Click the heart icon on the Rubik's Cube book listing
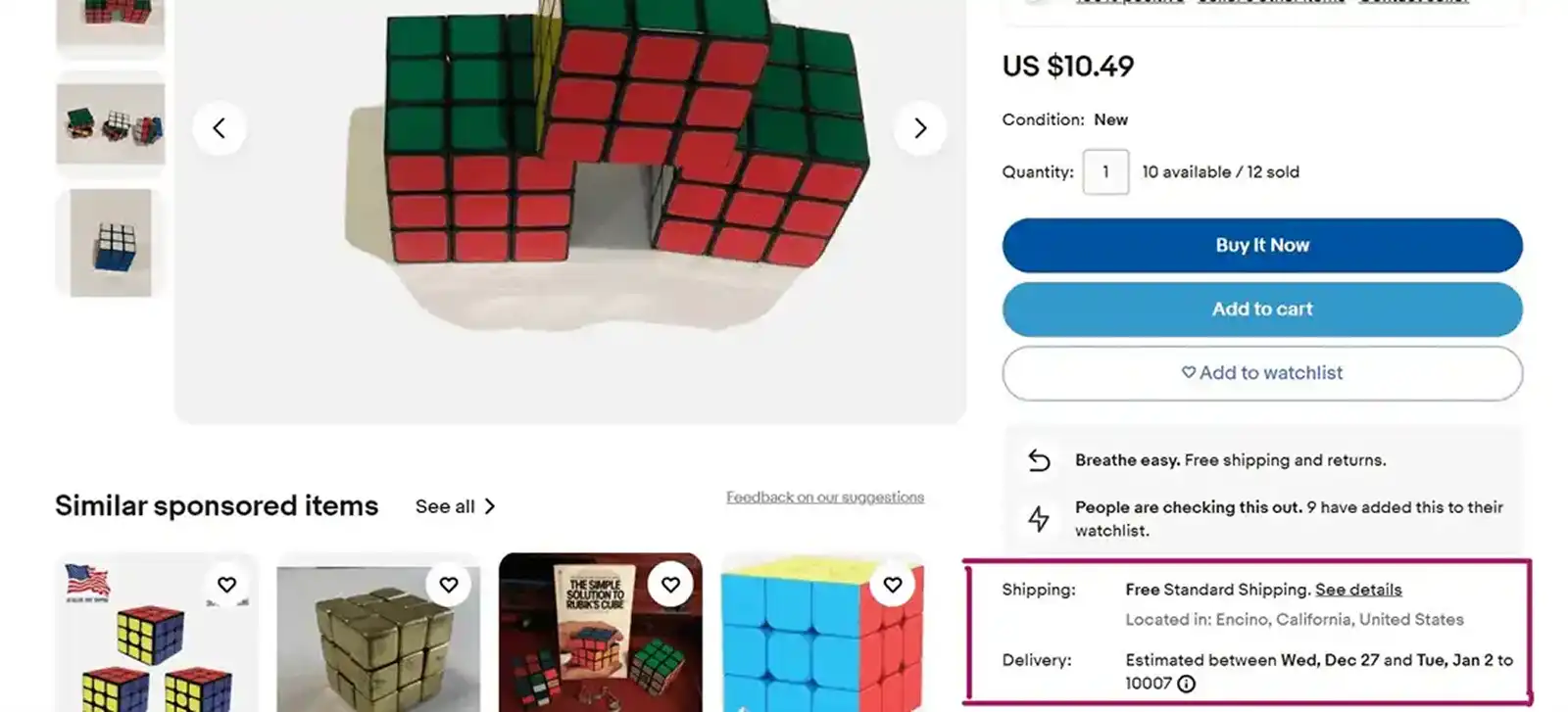 [670, 584]
